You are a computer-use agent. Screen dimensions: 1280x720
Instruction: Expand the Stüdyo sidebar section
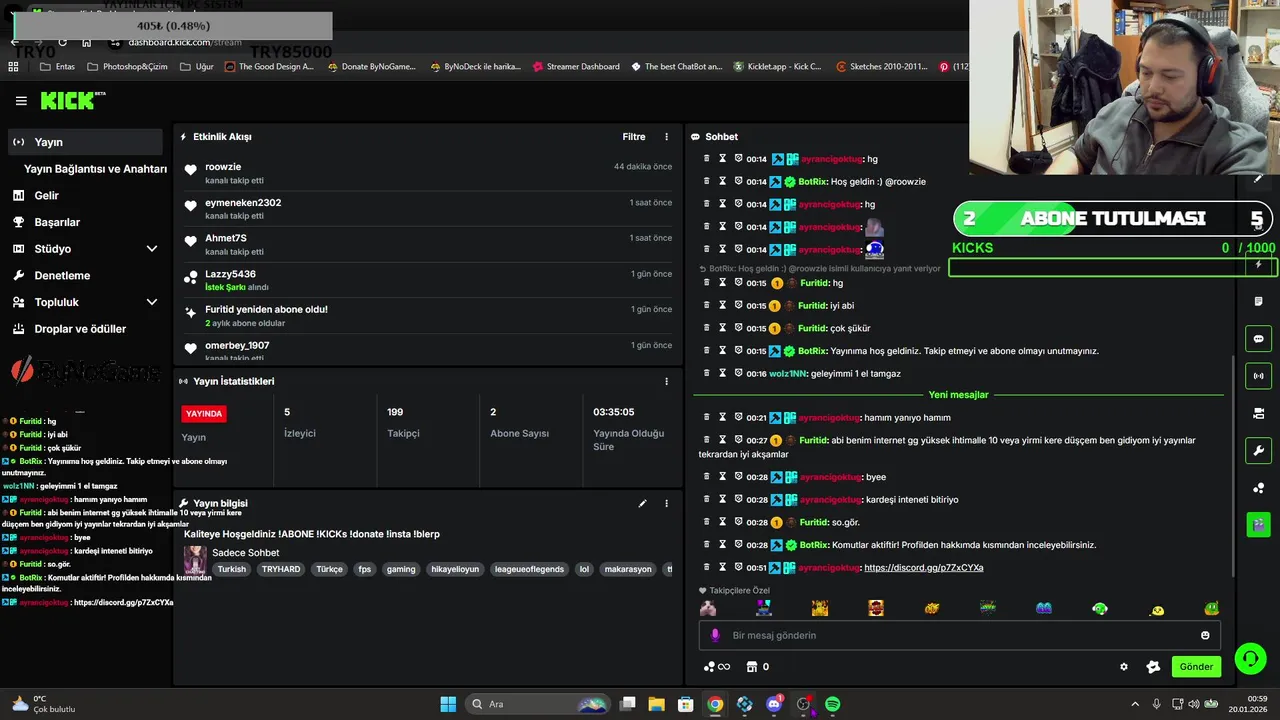click(152, 249)
